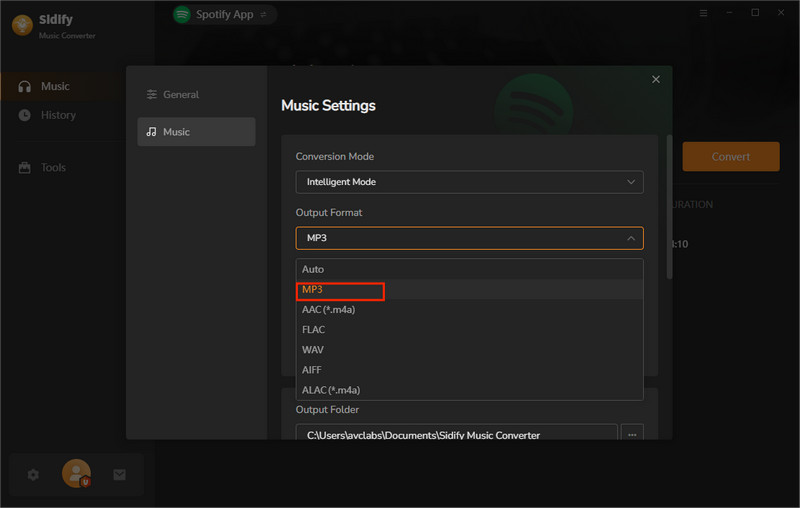800x508 pixels.
Task: Click the chevron on Intelligent Mode
Action: pyautogui.click(x=631, y=182)
